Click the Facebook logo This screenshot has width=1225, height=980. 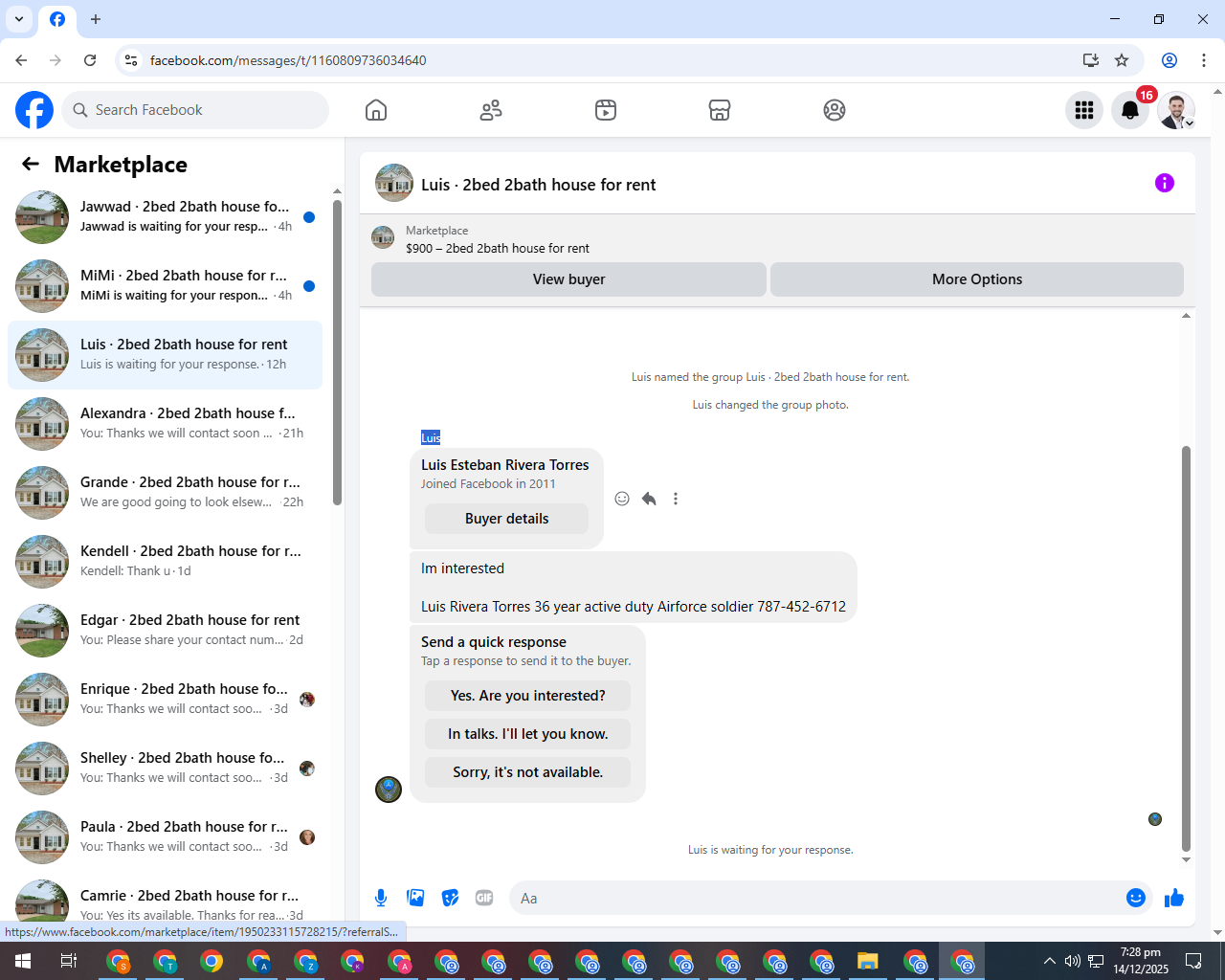(34, 110)
